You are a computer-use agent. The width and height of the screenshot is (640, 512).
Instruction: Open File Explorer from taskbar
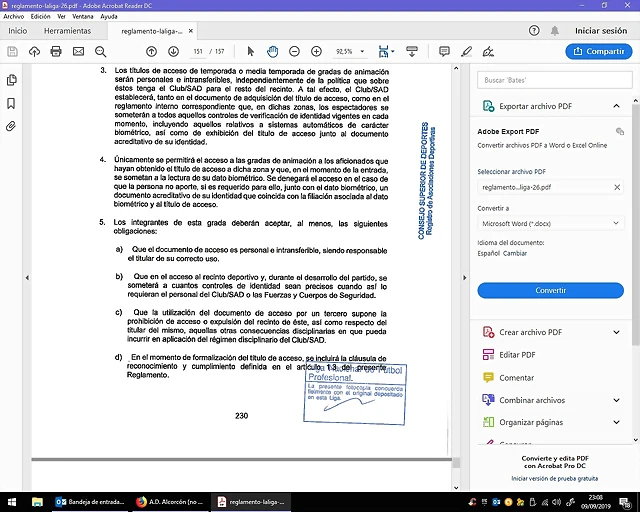(x=37, y=502)
